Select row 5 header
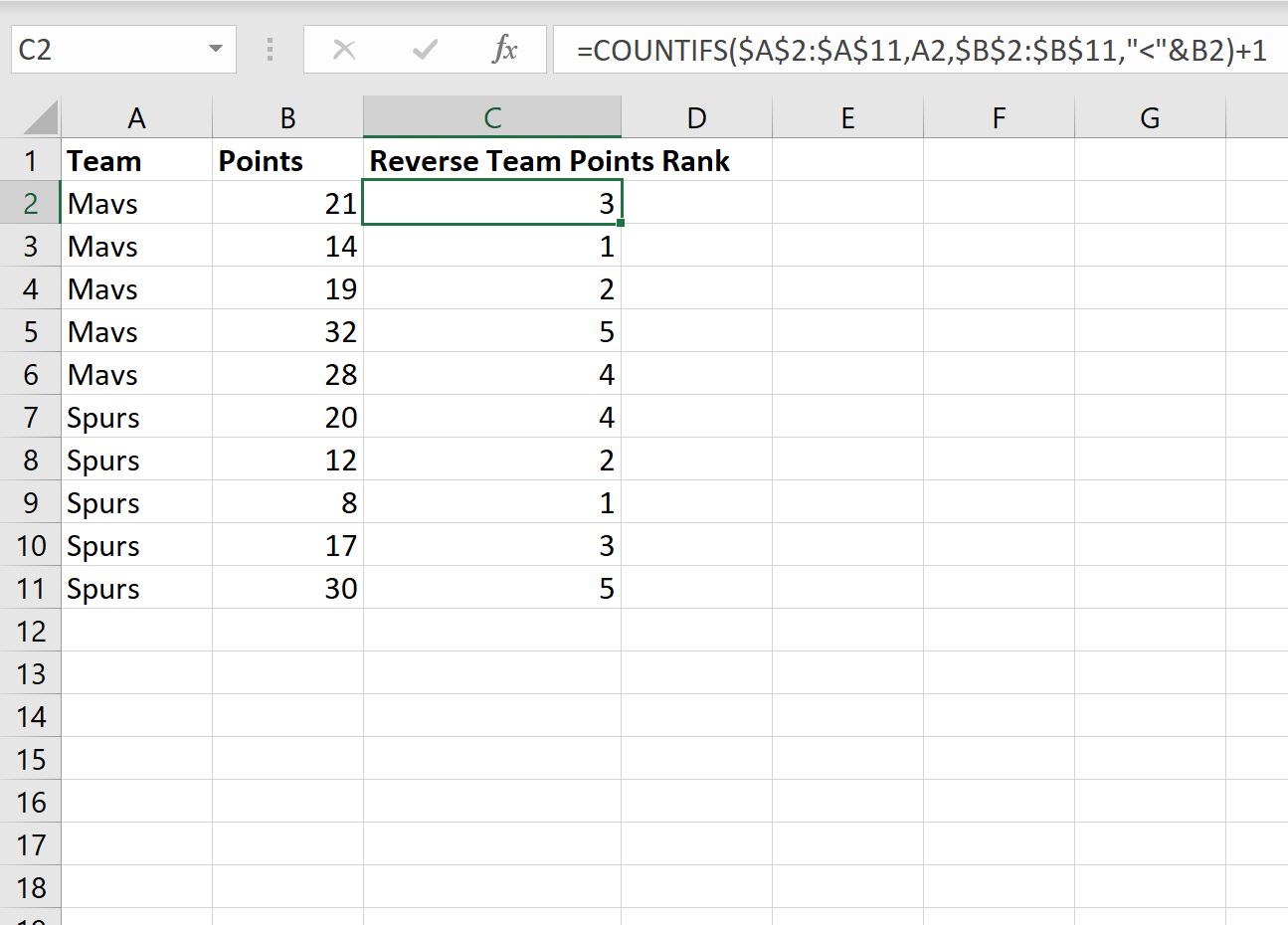This screenshot has width=1288, height=925. (31, 331)
